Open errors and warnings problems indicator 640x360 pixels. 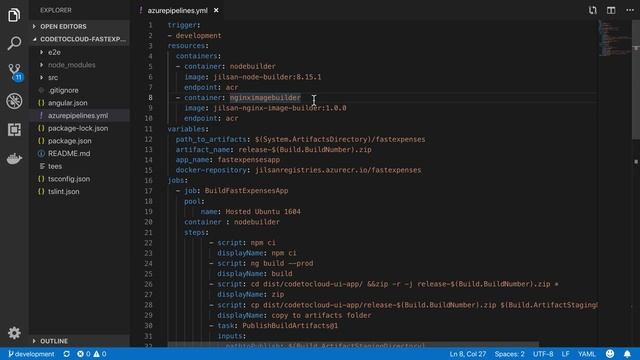click(x=92, y=354)
